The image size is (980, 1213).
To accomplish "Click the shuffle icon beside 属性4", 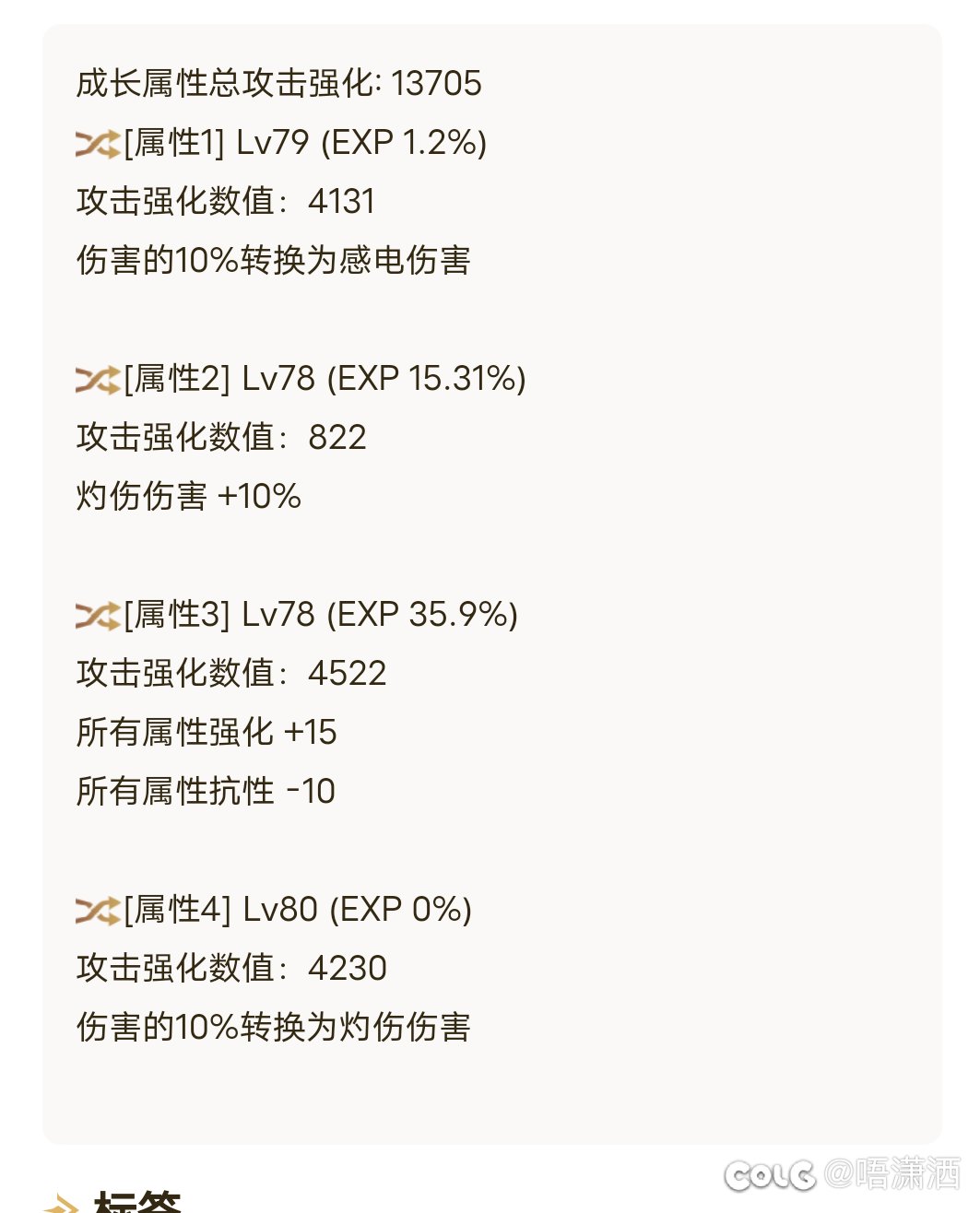I will tap(98, 912).
